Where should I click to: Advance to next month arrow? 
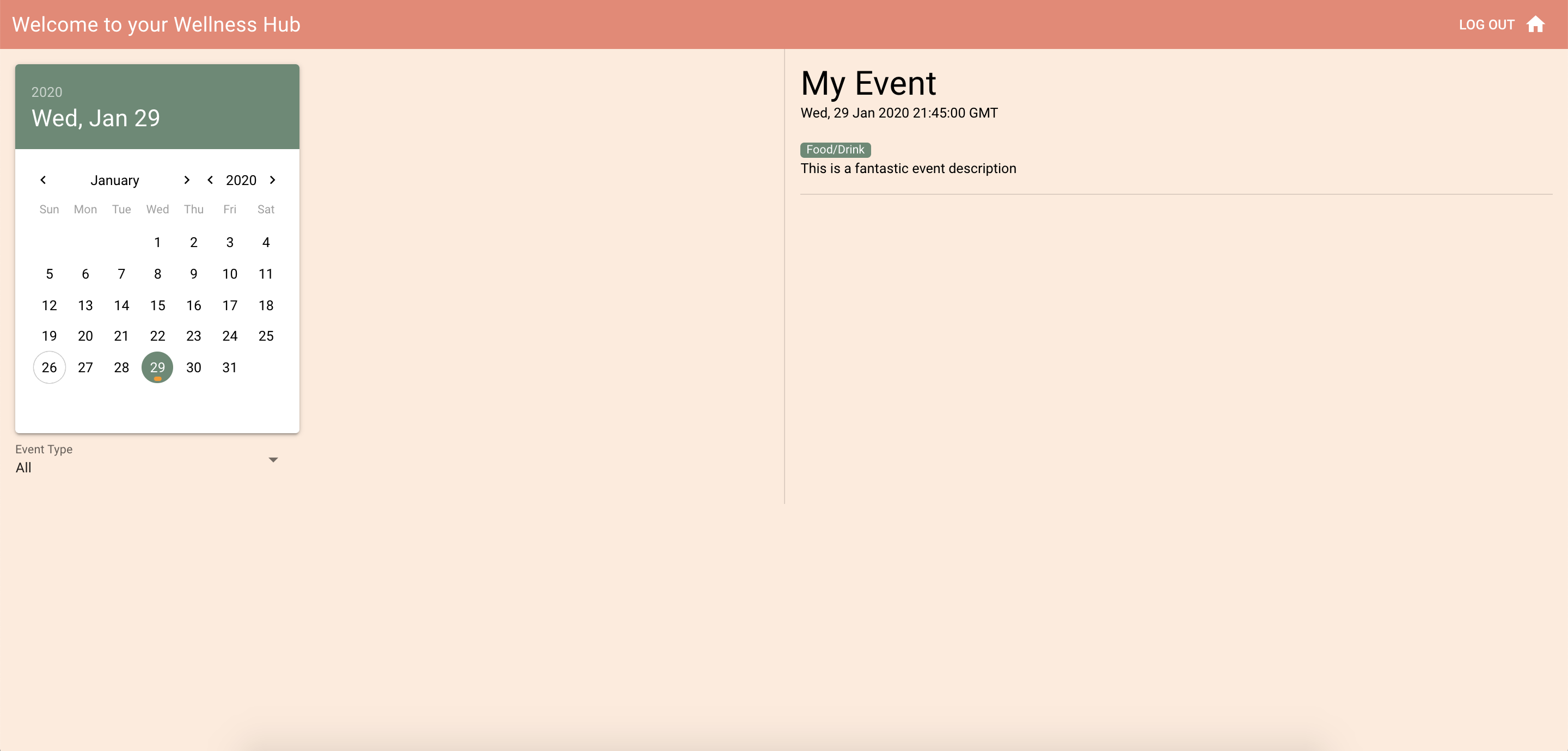point(187,180)
